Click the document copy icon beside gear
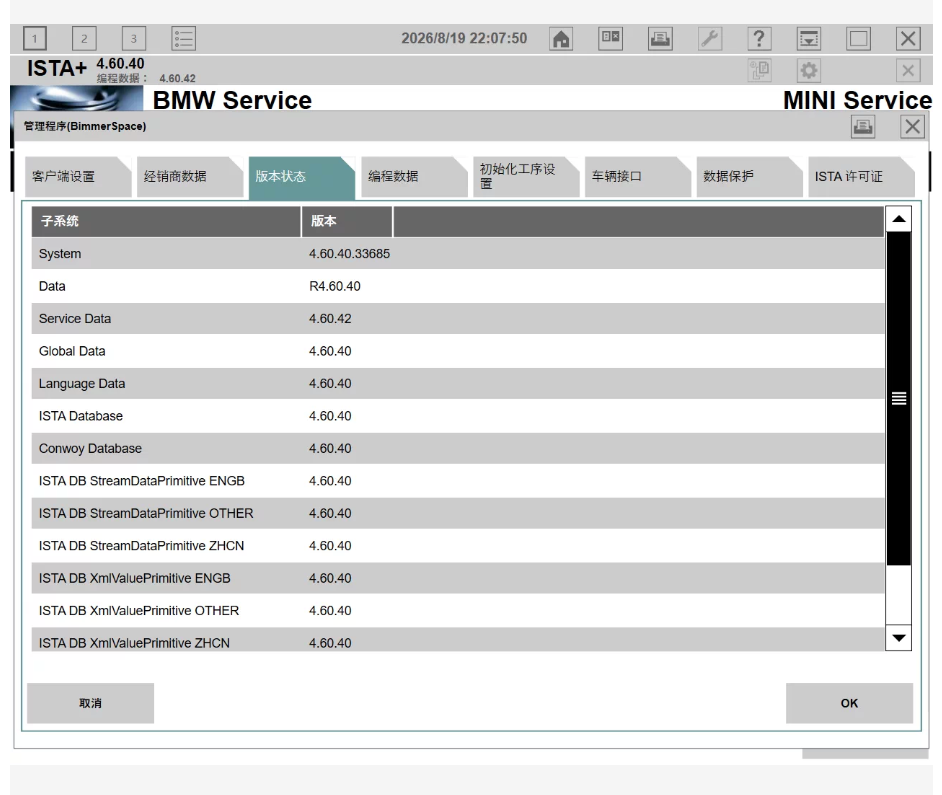Image resolution: width=942 pixels, height=795 pixels. pos(759,70)
